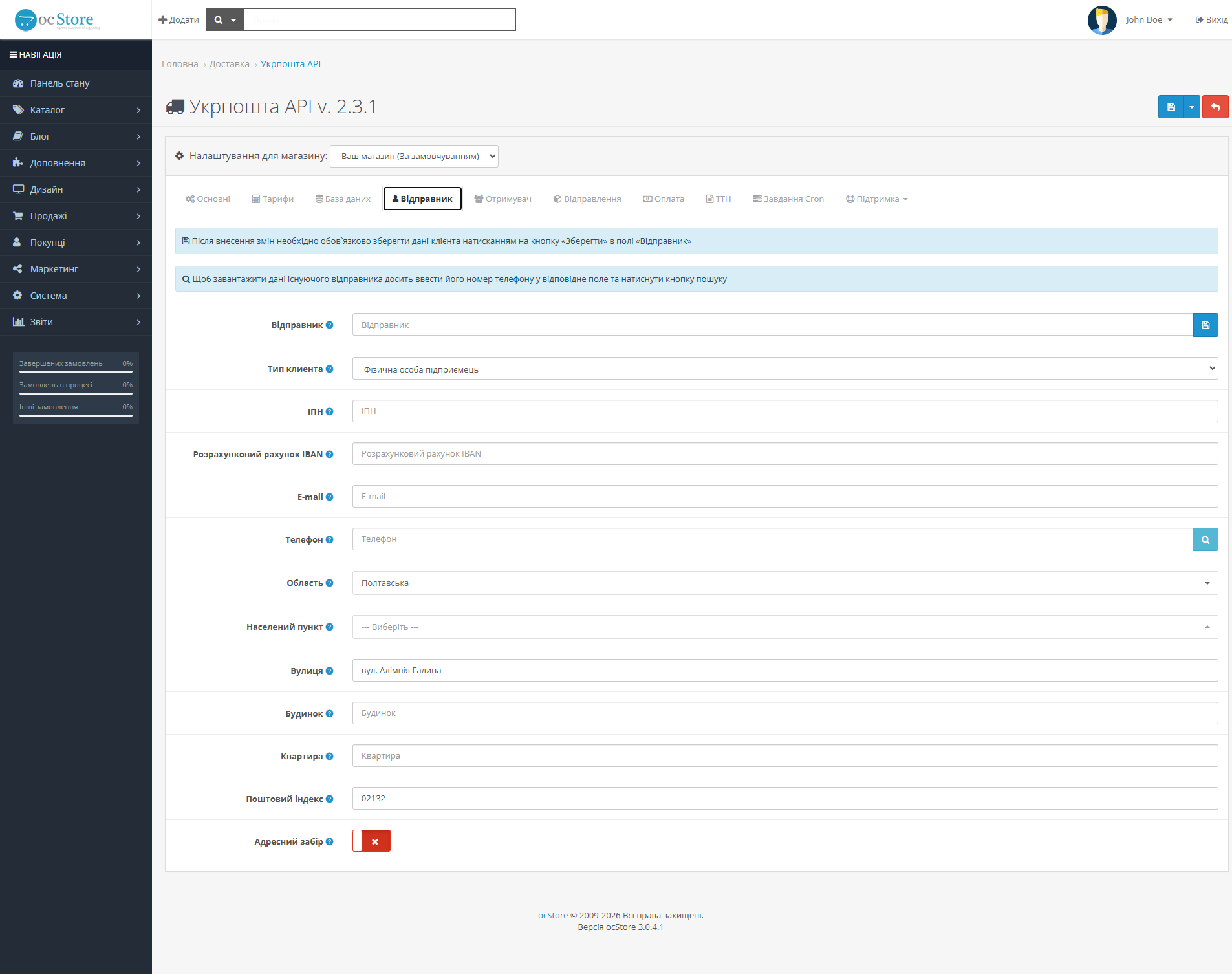Screen dimensions: 1232x974
Task: Expand the Дизайн sidebar menu
Action: click(76, 189)
